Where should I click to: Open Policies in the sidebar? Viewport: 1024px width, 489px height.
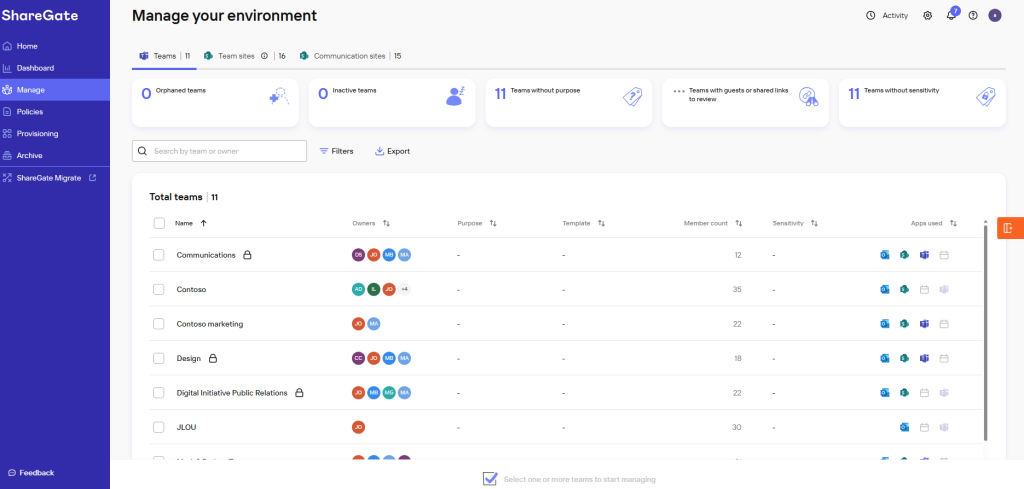(55, 112)
